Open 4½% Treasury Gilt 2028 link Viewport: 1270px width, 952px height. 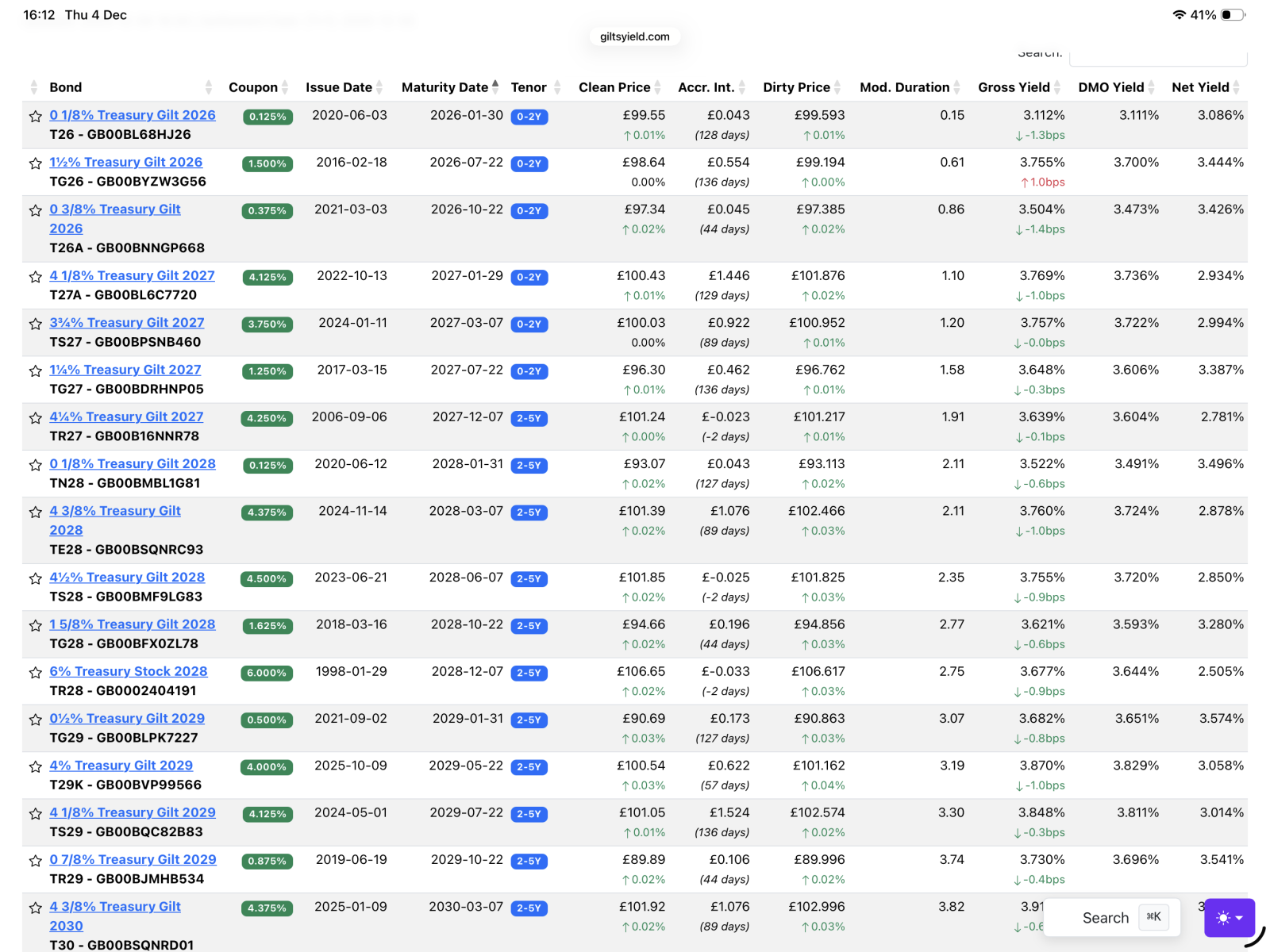pos(127,578)
